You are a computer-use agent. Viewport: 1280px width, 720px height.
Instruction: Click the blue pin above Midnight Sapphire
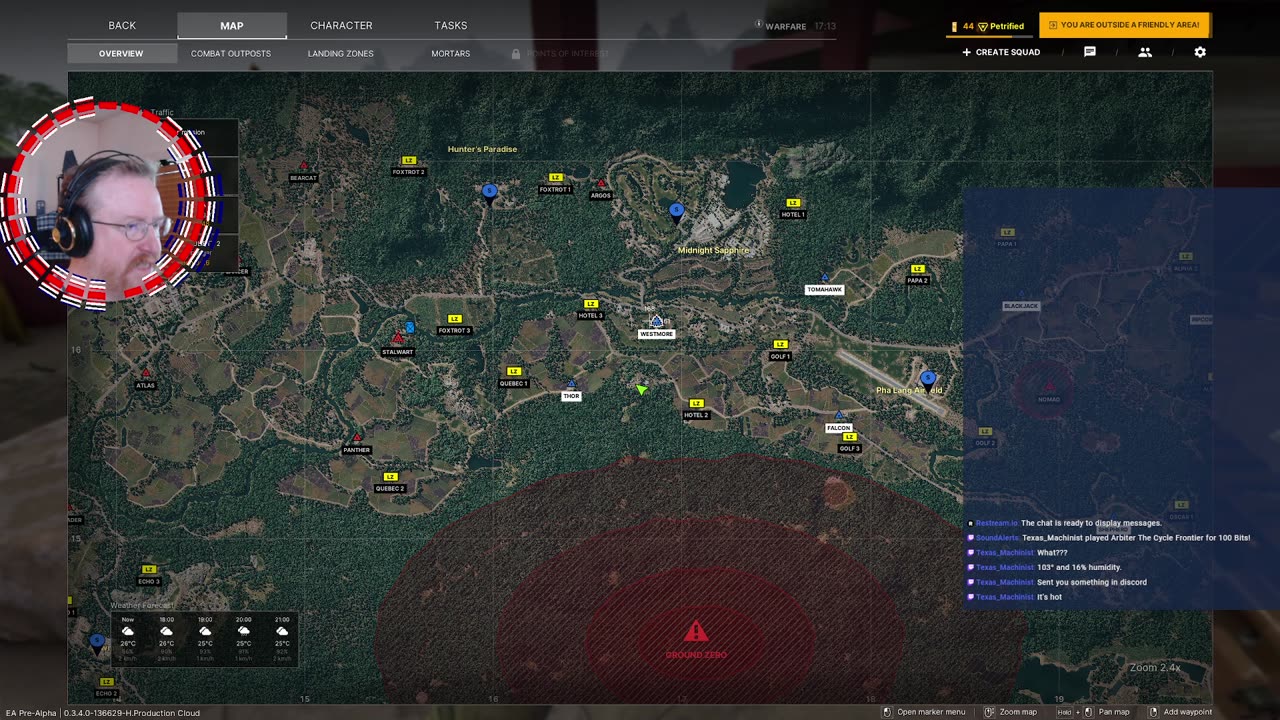coord(676,211)
